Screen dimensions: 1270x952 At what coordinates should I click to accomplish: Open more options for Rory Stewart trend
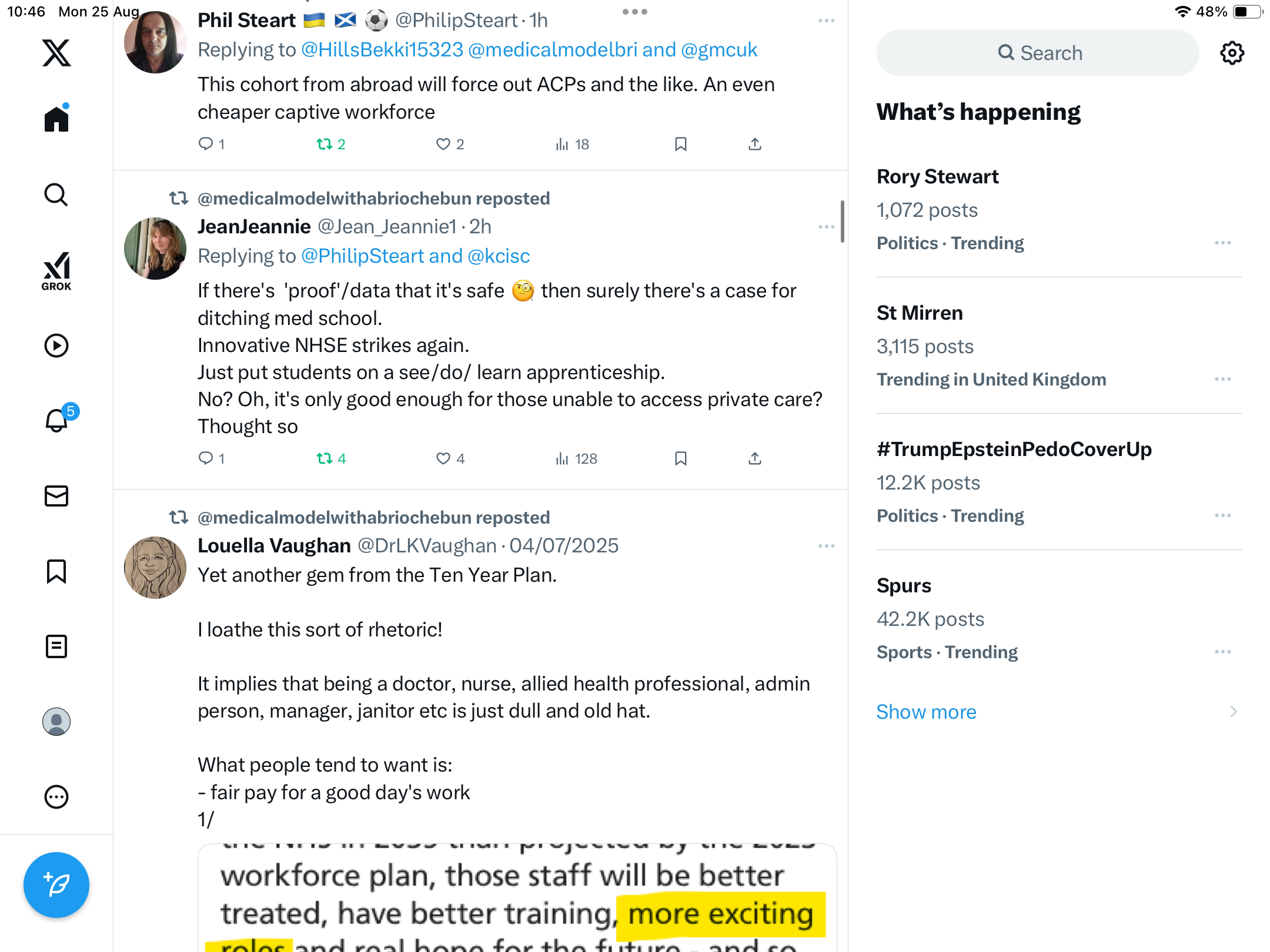click(x=1222, y=243)
